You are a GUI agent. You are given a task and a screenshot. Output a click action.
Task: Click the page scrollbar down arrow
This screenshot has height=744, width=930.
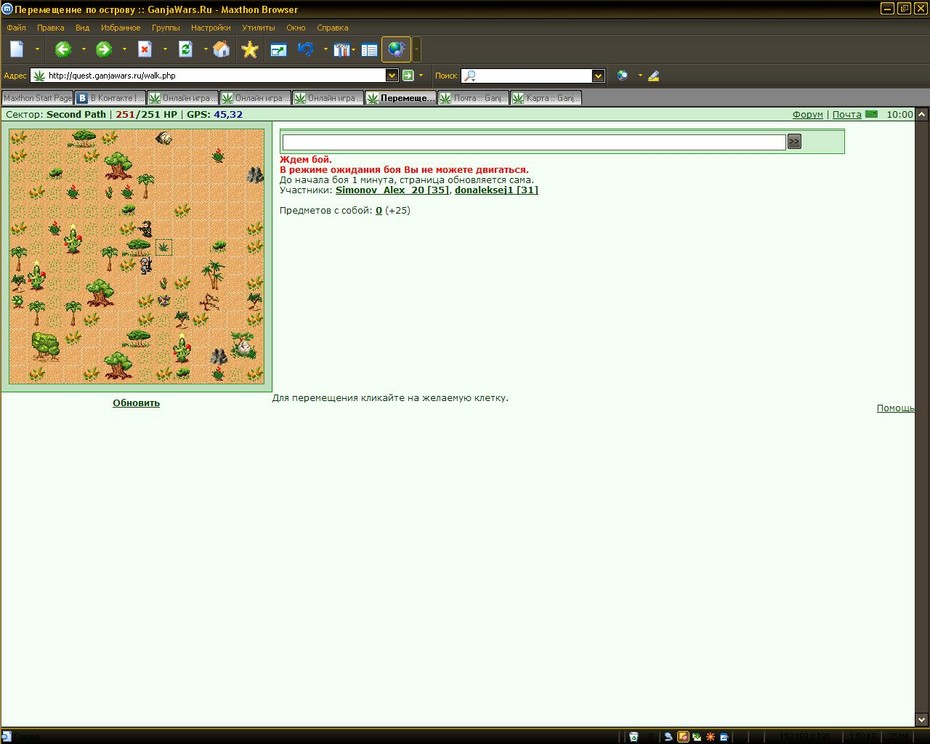point(922,720)
